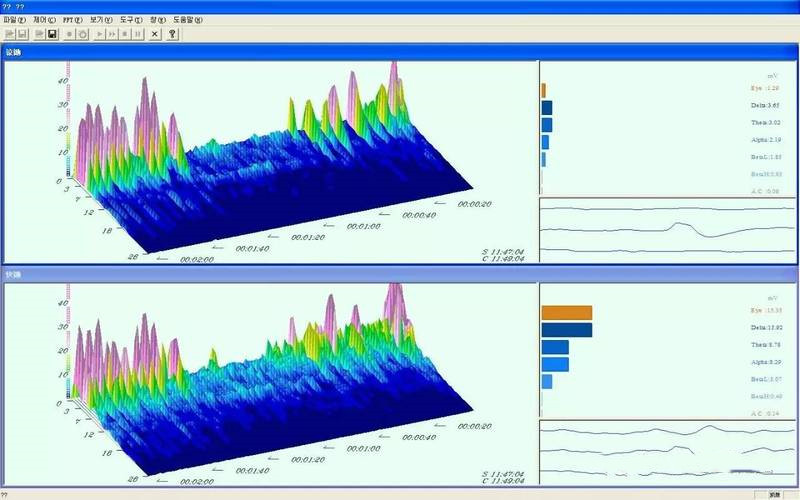Click the 00:01:00 time label on upper plot

coord(363,227)
